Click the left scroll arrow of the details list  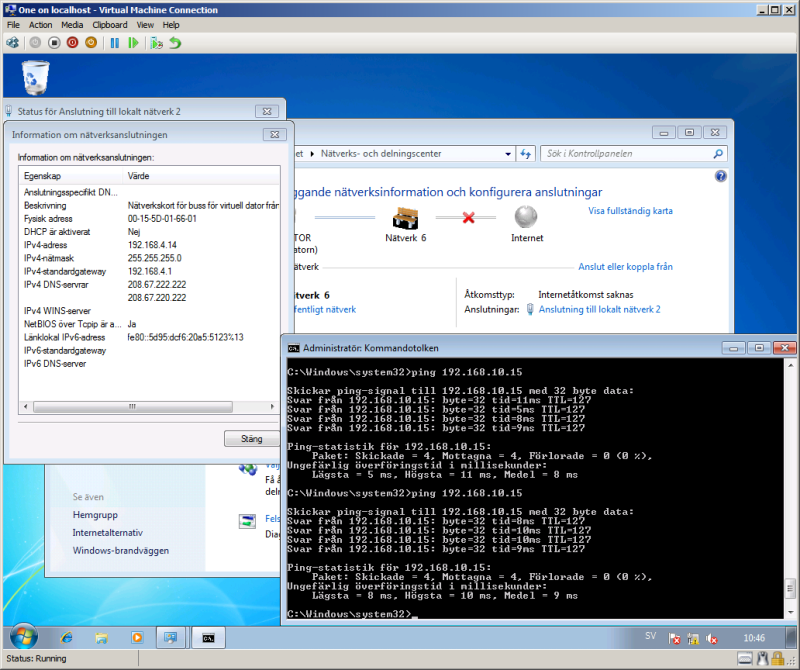(26, 407)
